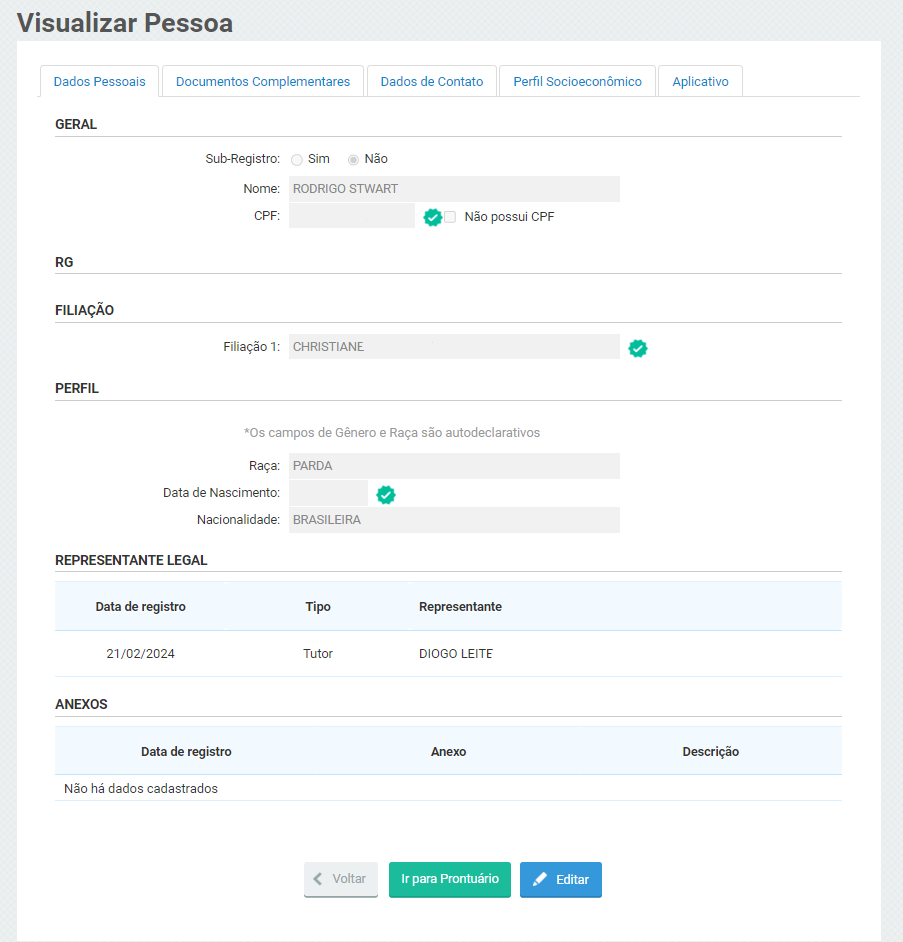Screen dimensions: 903x942
Task: Click the verified badge beside Data de Nascimento
Action: 385,494
